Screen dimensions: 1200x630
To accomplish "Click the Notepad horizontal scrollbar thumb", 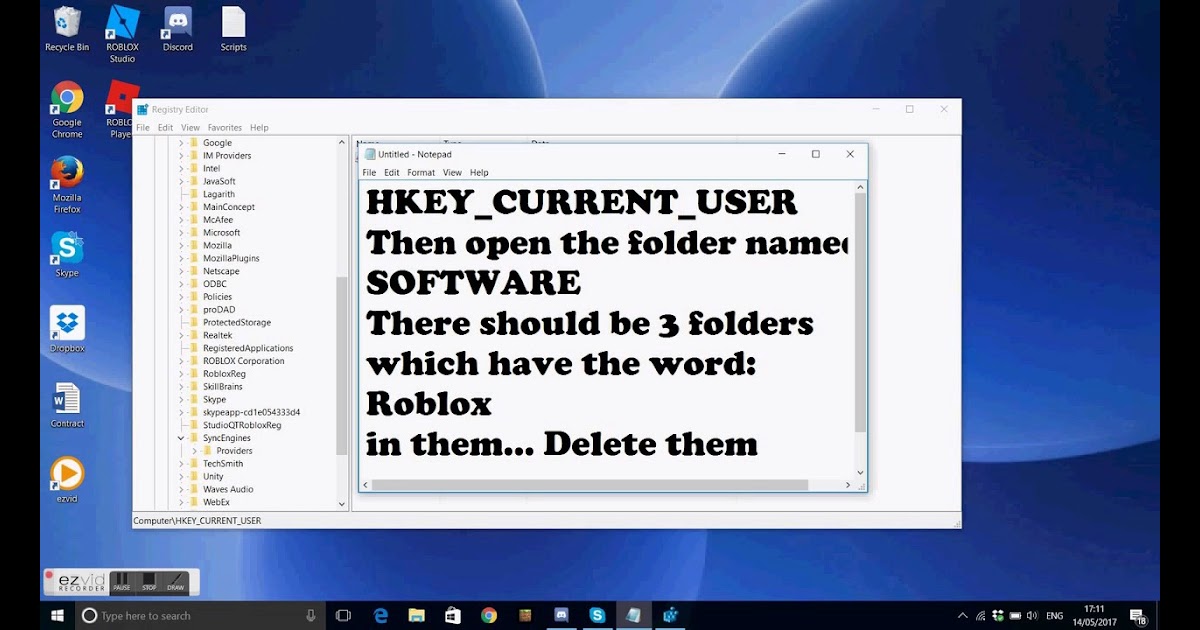I will pyautogui.click(x=591, y=485).
